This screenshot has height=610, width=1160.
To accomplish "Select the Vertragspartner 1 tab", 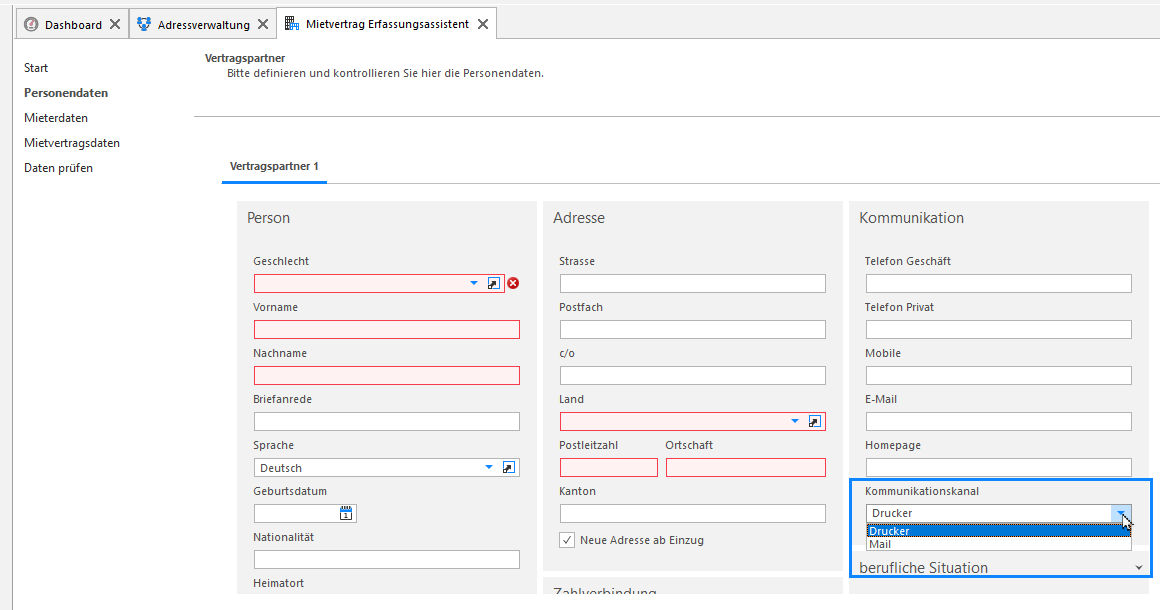I will tap(274, 166).
